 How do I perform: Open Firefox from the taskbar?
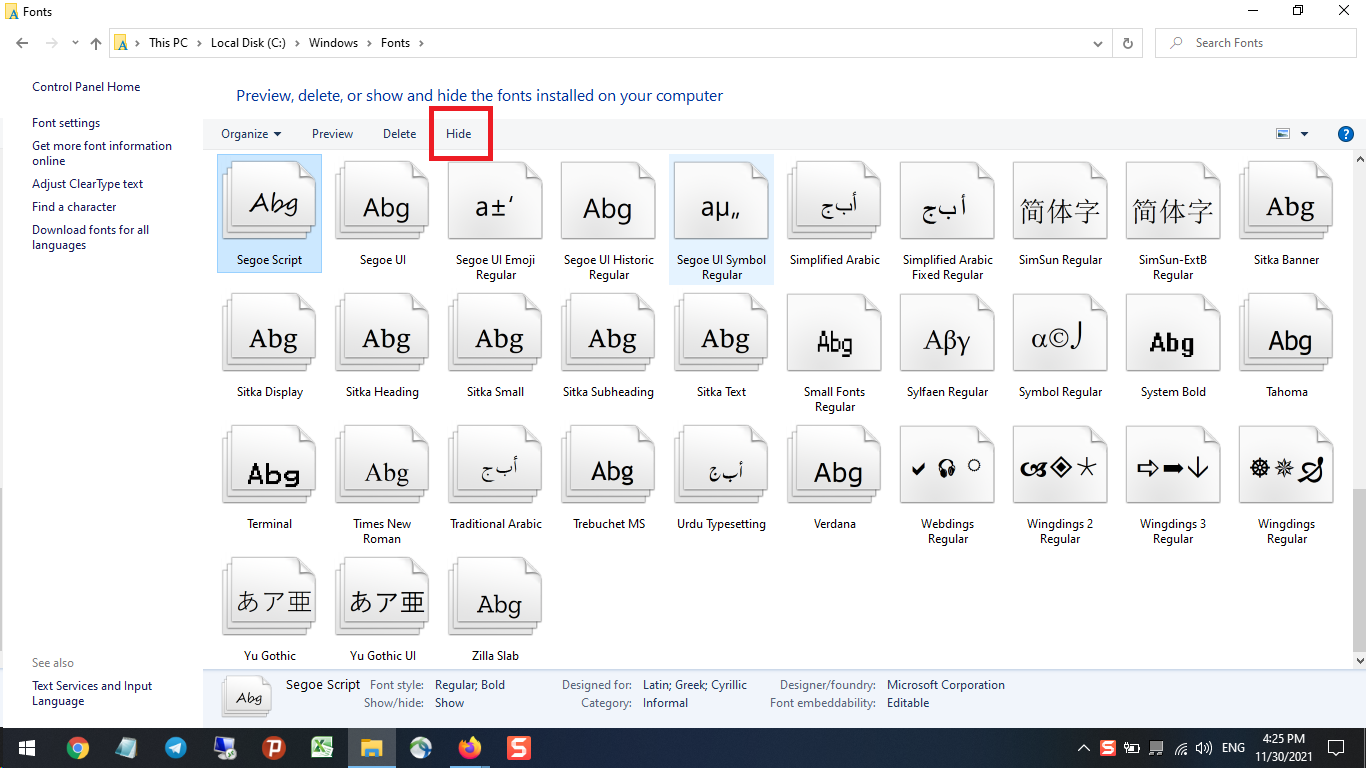click(470, 747)
